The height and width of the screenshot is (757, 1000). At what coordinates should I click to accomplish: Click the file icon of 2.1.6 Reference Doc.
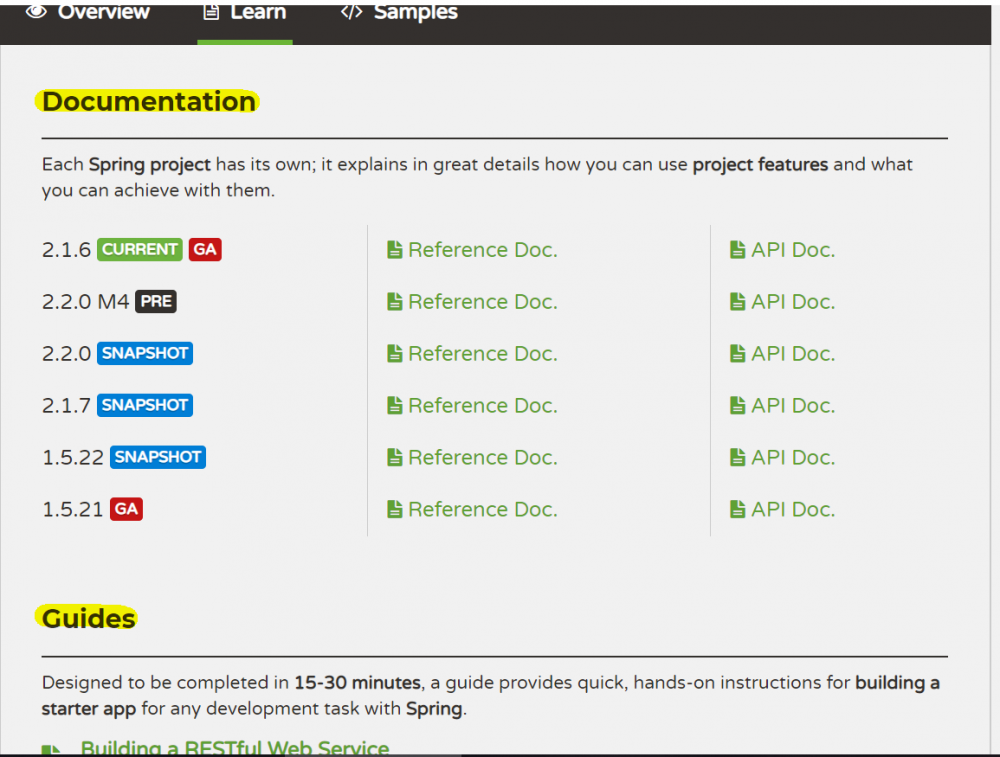[395, 249]
